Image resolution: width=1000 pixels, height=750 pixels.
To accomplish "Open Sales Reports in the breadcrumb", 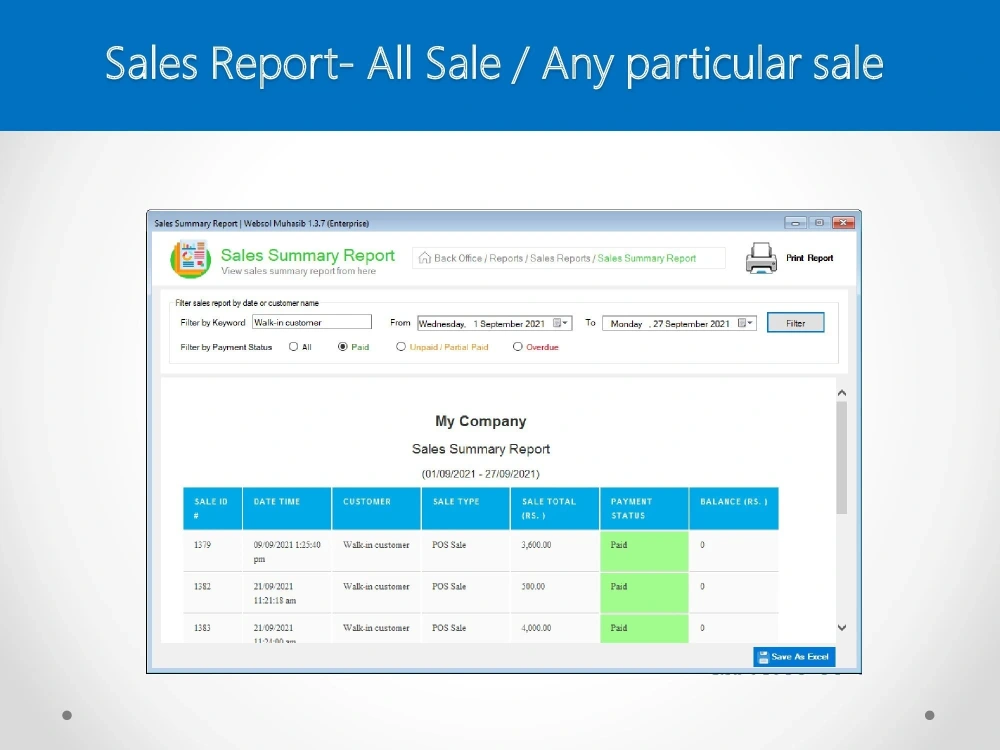I will point(560,258).
